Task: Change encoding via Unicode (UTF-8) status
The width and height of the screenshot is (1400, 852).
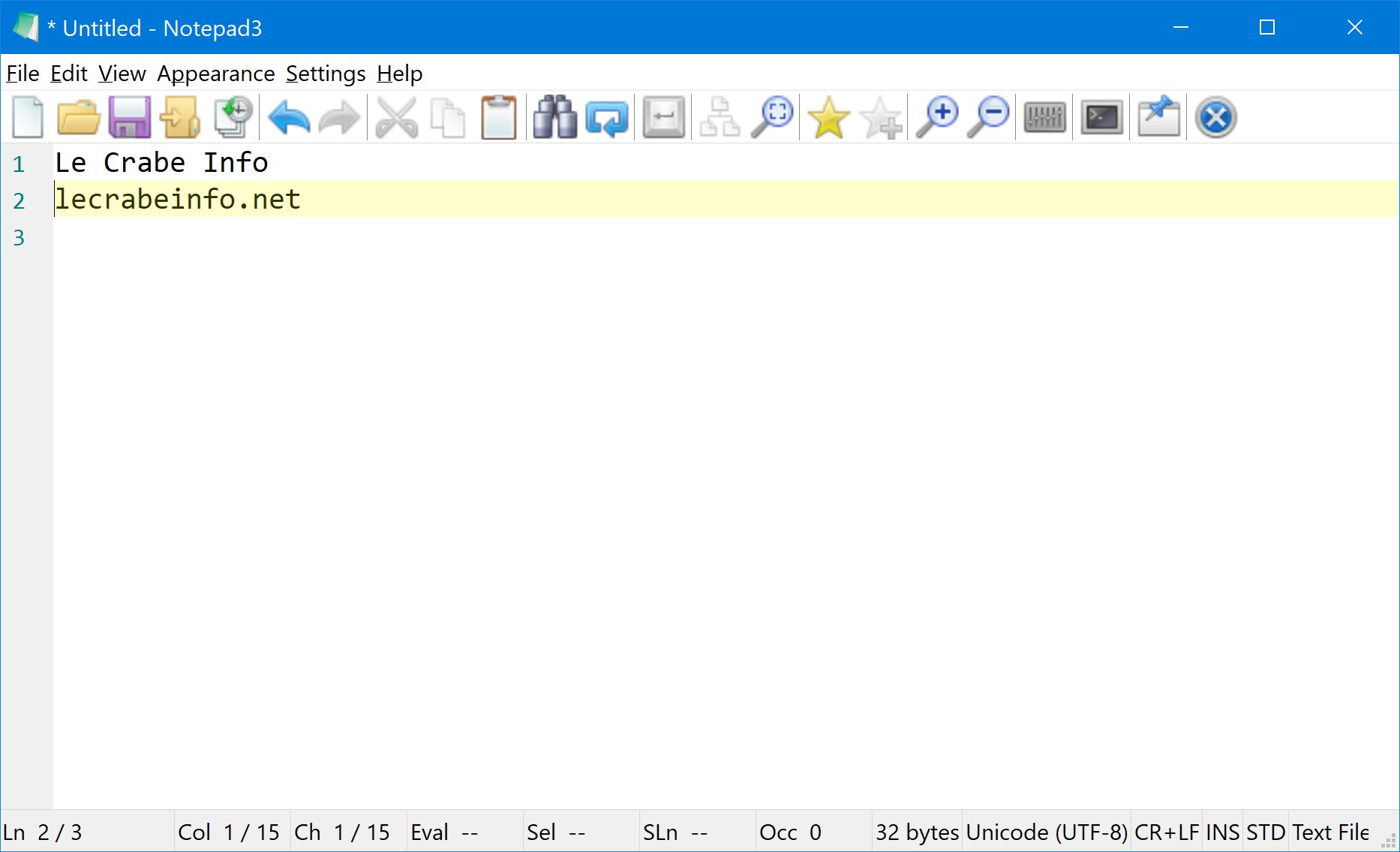Action: [x=1047, y=832]
